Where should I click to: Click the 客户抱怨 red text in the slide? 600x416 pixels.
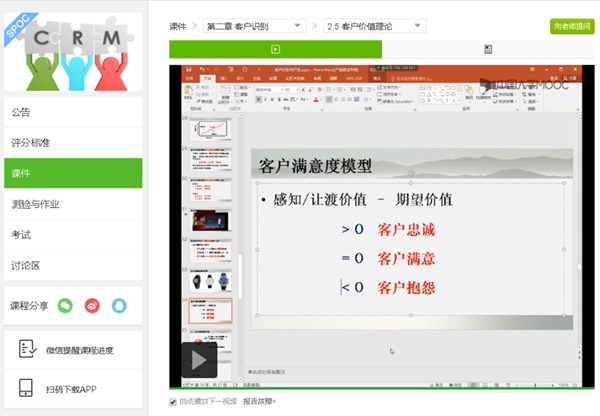(x=406, y=287)
